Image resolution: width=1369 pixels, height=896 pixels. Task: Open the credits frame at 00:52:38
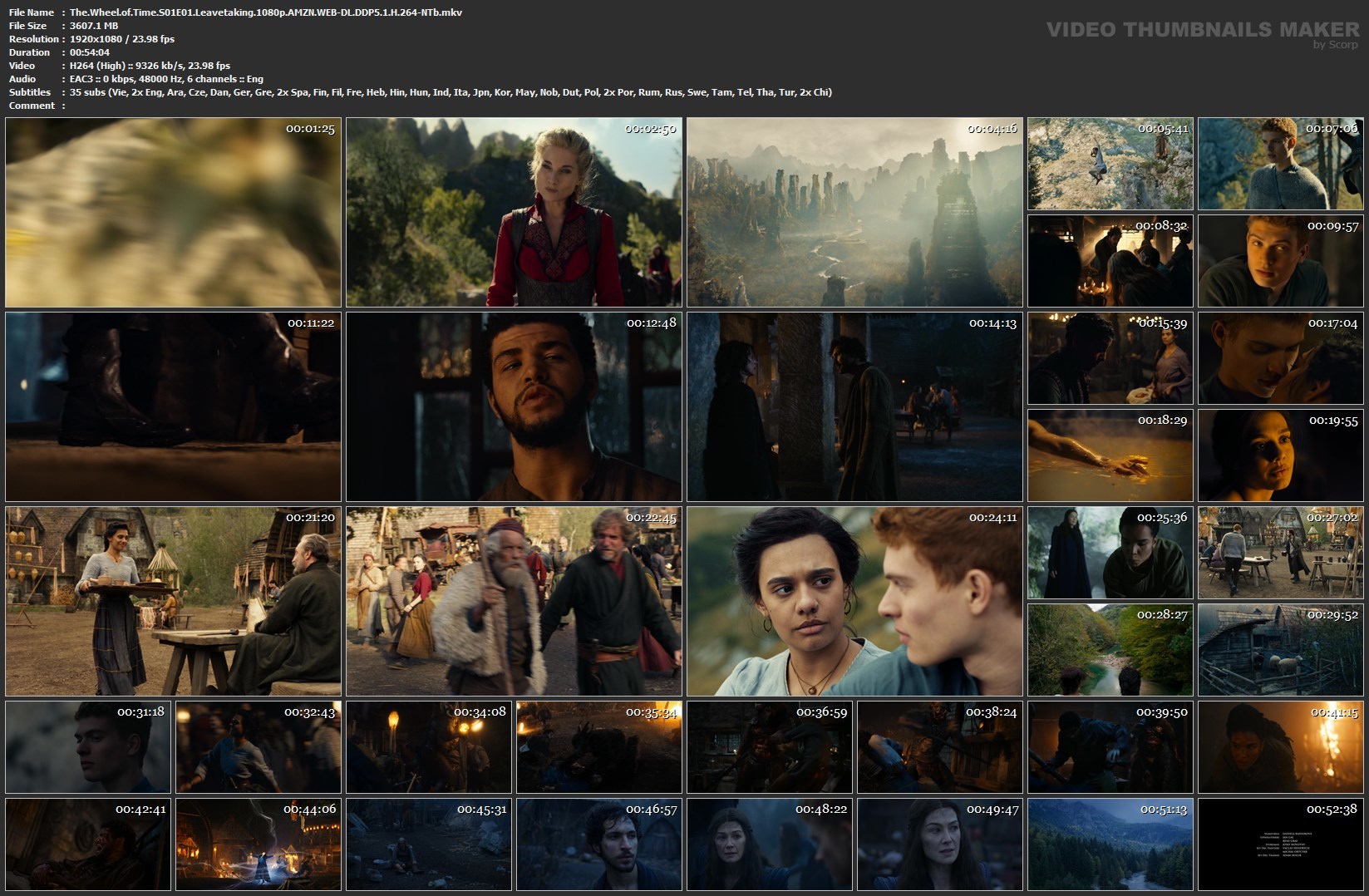tap(1281, 844)
